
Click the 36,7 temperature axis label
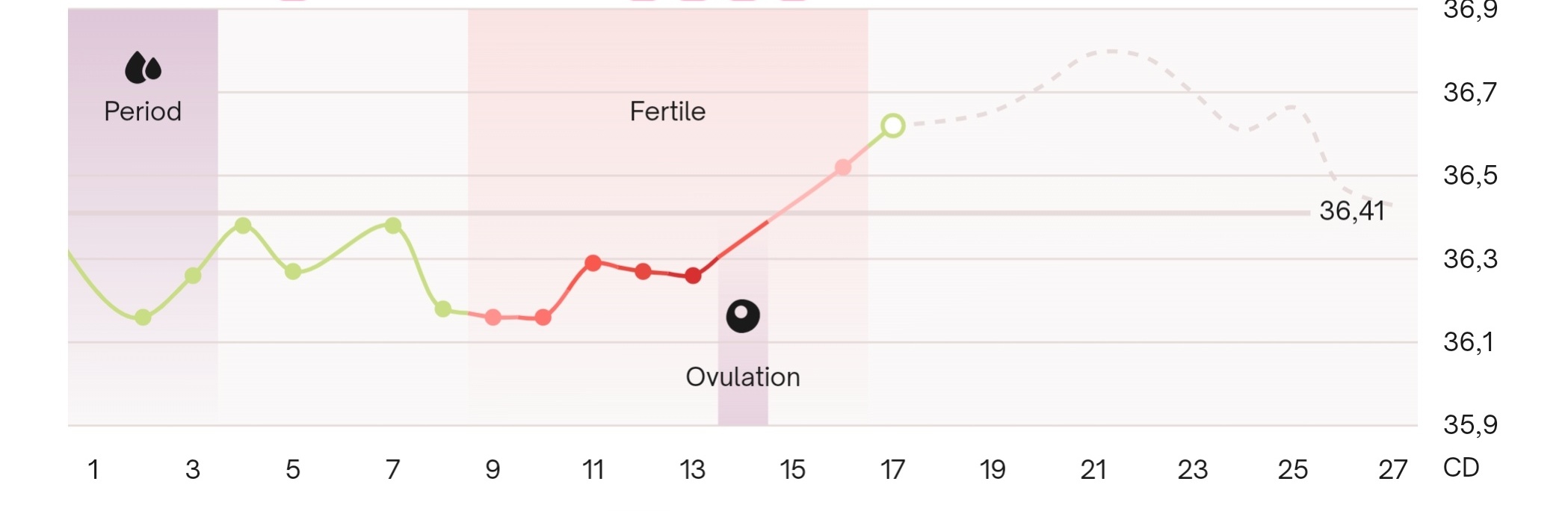point(1470,93)
